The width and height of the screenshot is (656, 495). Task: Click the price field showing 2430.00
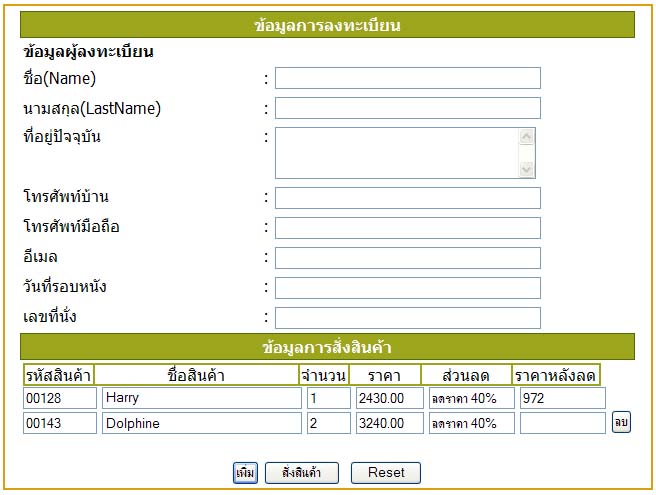(x=389, y=398)
